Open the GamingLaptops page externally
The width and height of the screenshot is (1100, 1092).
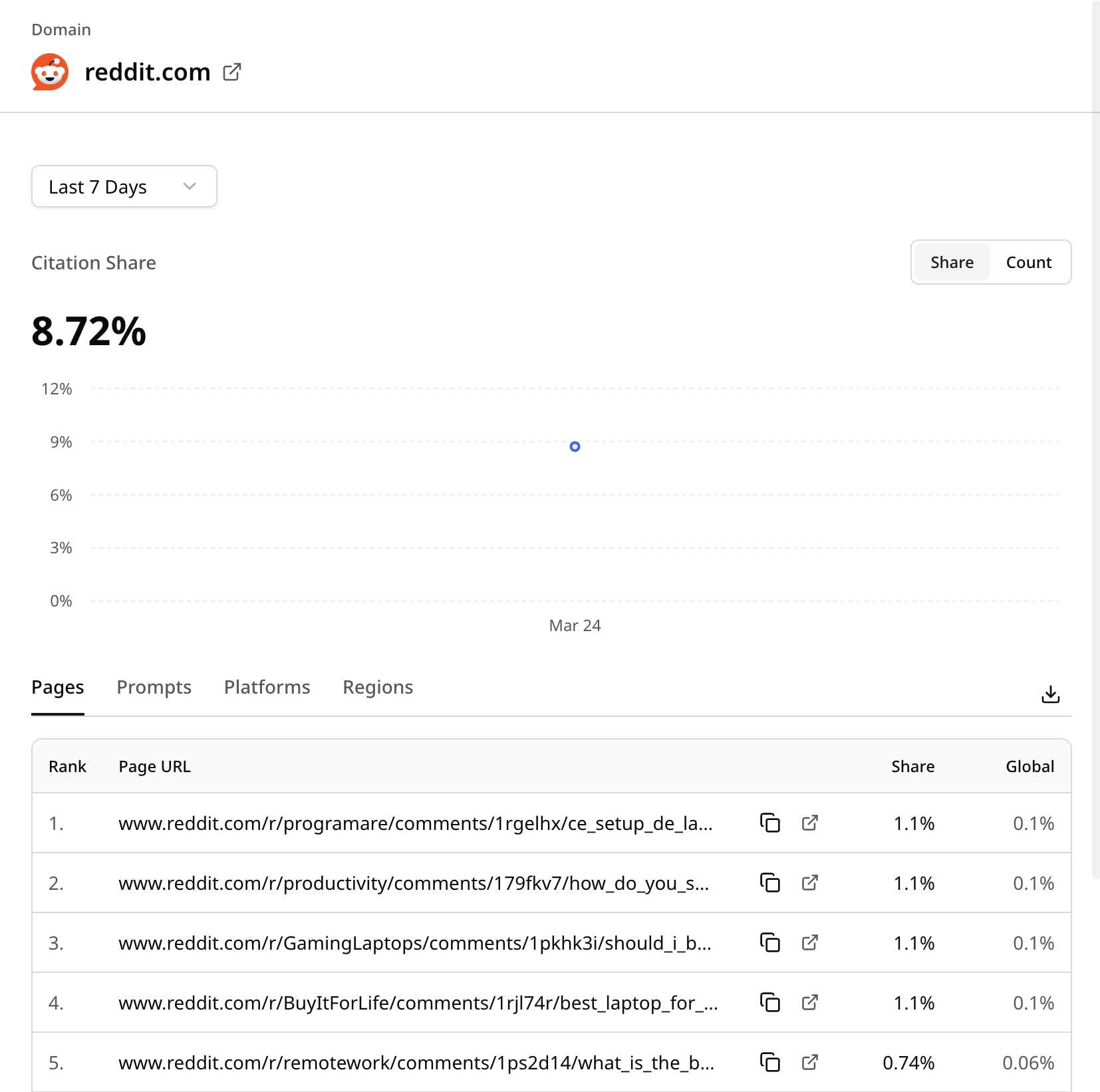809,942
